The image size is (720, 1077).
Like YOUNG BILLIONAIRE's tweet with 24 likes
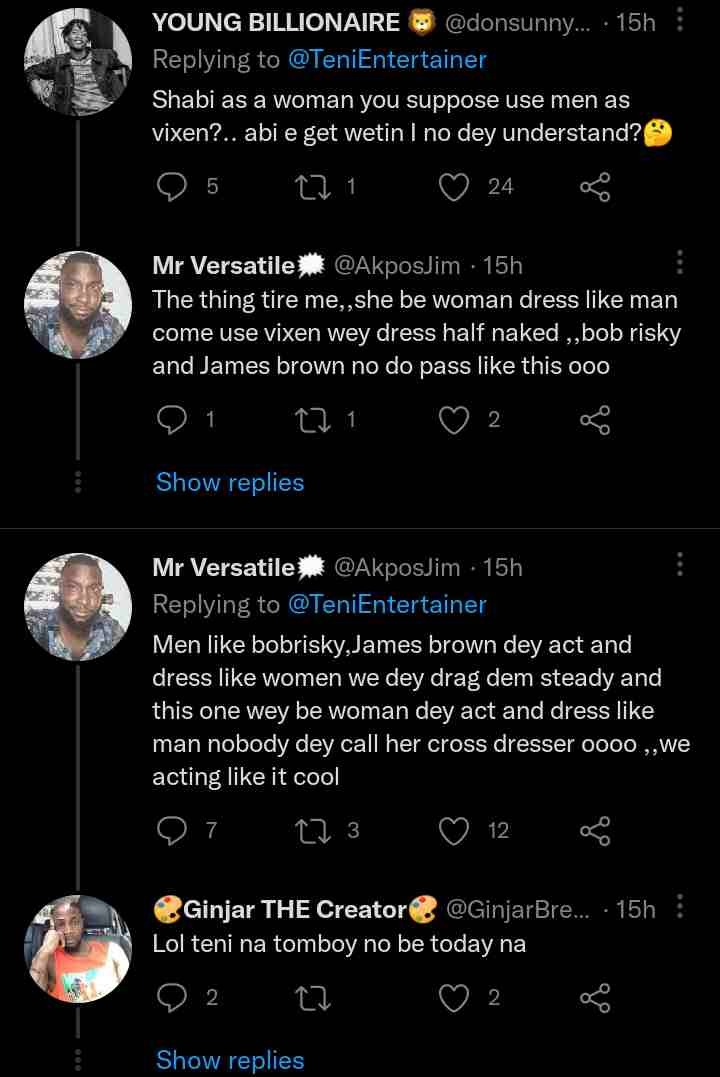[x=455, y=186]
